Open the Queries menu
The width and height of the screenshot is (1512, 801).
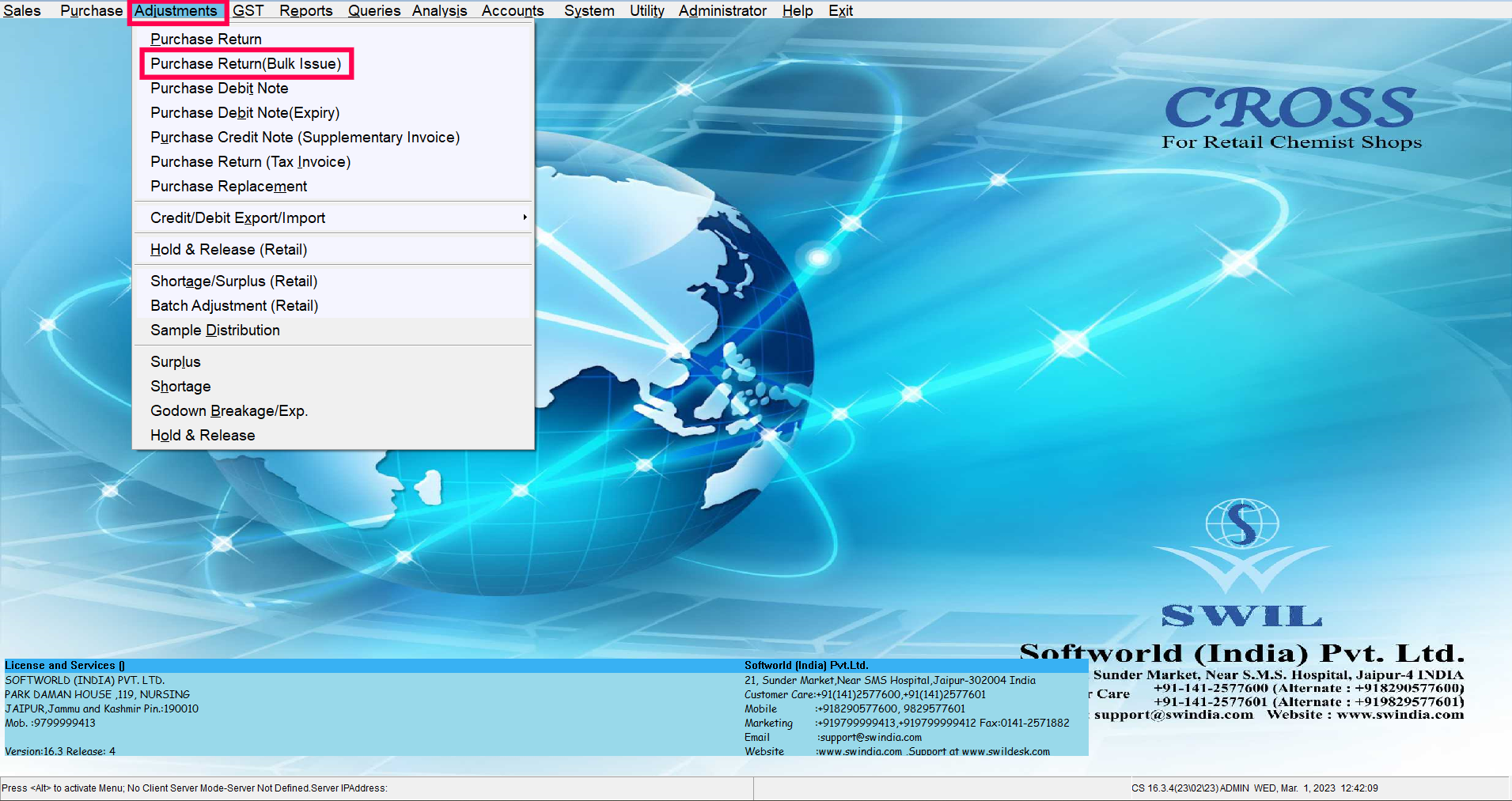point(374,10)
